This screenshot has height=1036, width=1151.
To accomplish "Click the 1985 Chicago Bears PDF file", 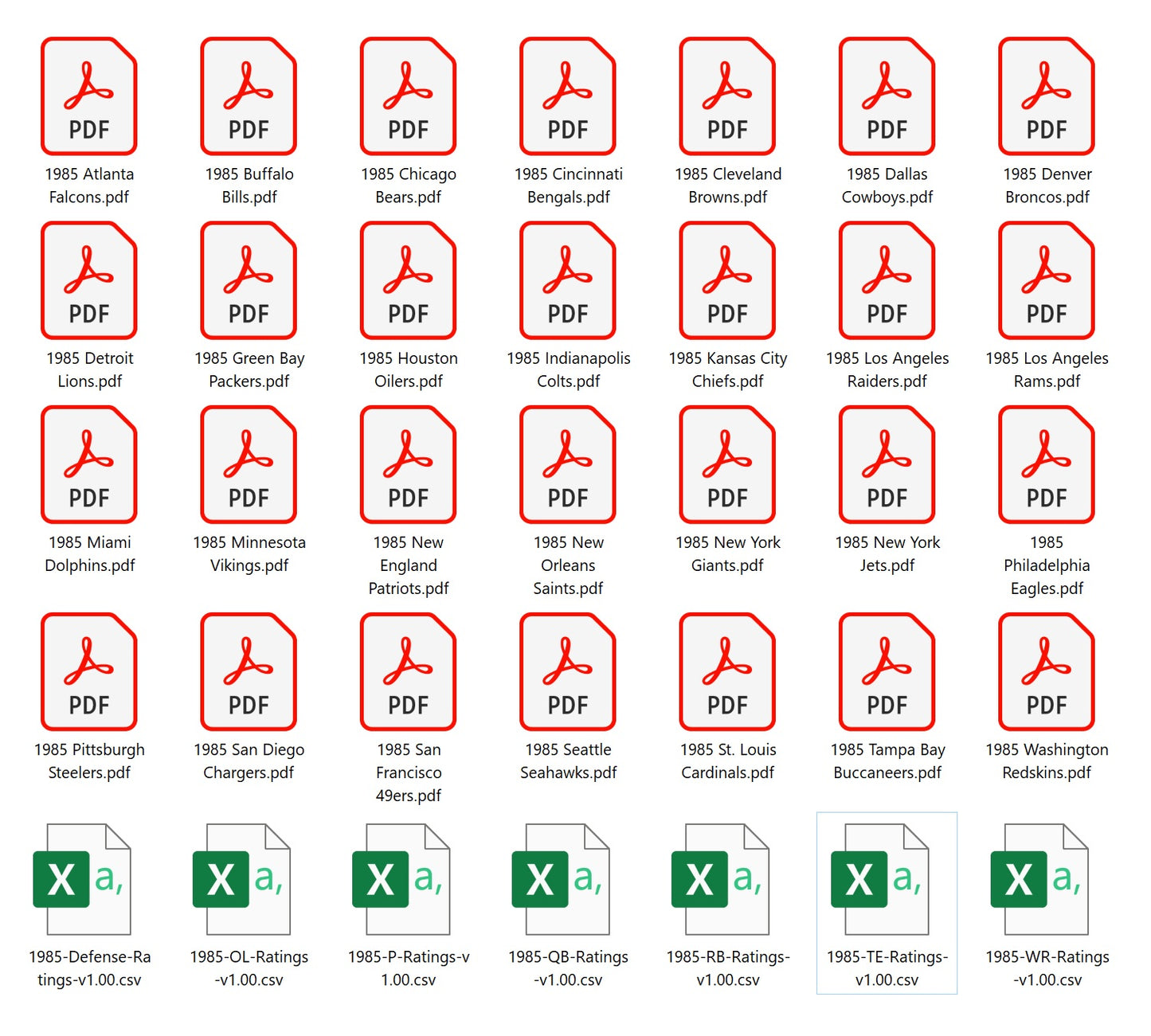I will click(408, 96).
